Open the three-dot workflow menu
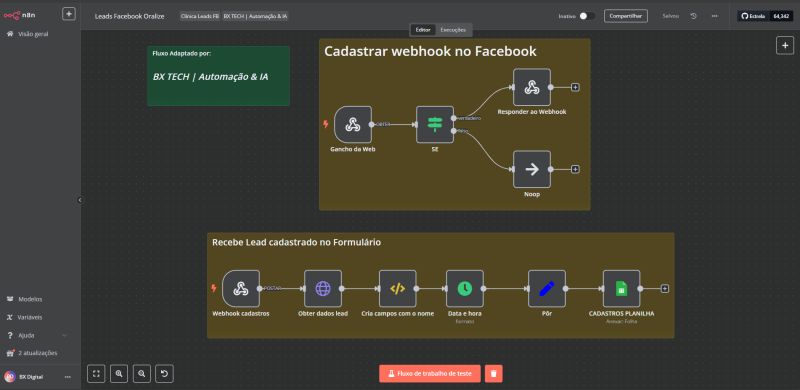The width and height of the screenshot is (800, 390). 715,16
